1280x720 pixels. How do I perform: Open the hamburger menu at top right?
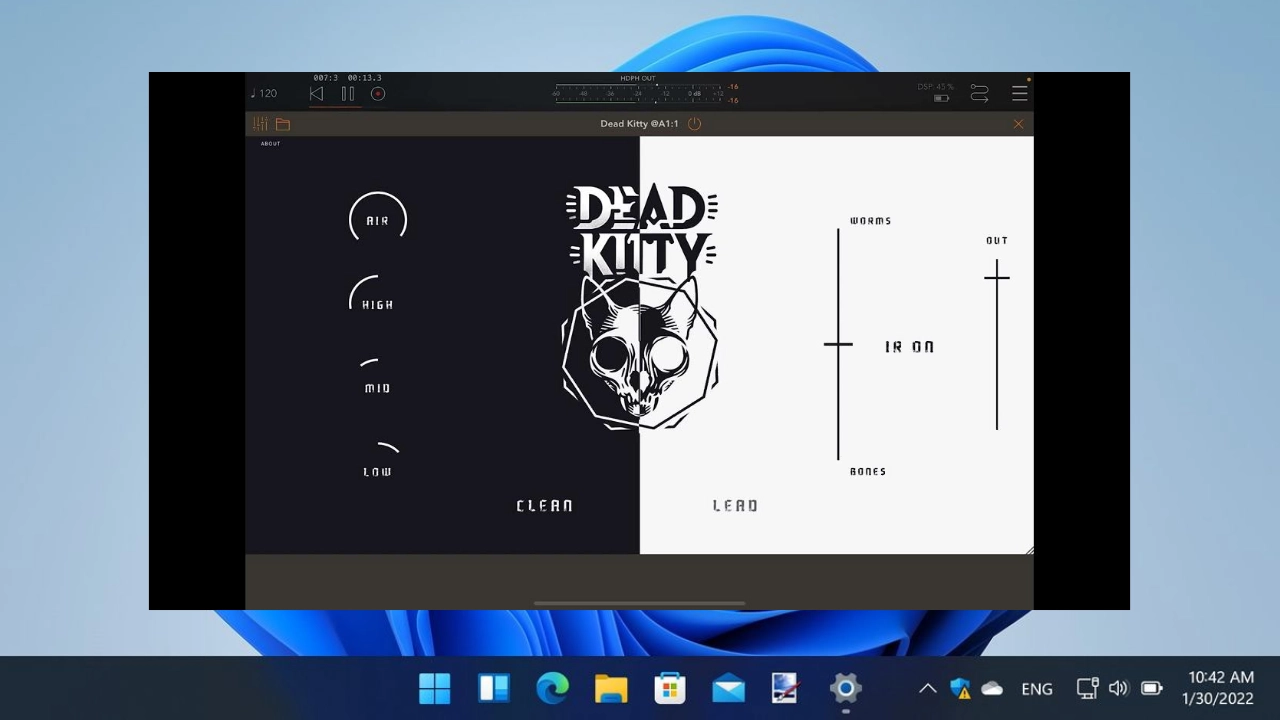pos(1019,93)
